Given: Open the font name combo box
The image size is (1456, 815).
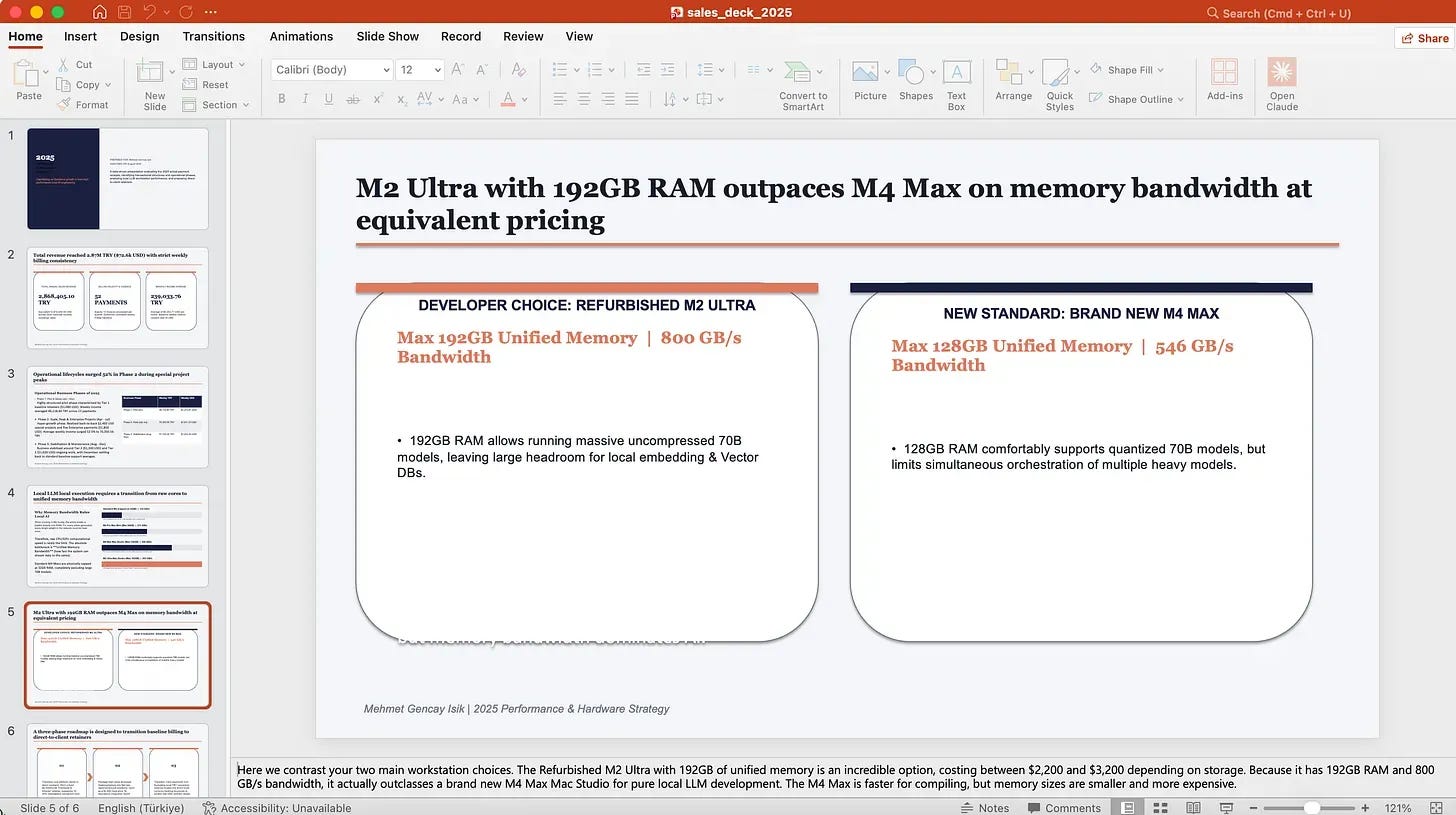Looking at the screenshot, I should tap(331, 69).
